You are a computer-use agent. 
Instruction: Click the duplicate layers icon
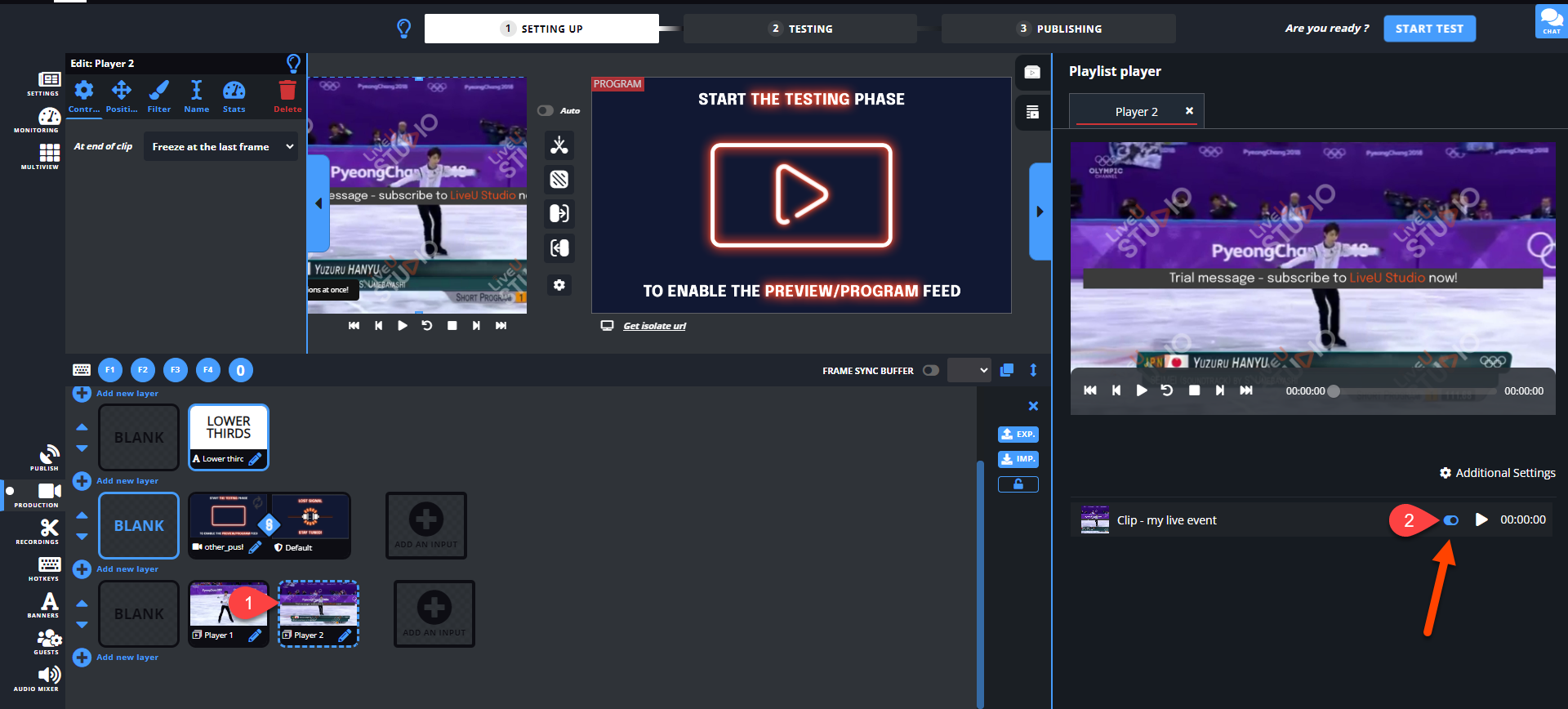tap(1007, 370)
